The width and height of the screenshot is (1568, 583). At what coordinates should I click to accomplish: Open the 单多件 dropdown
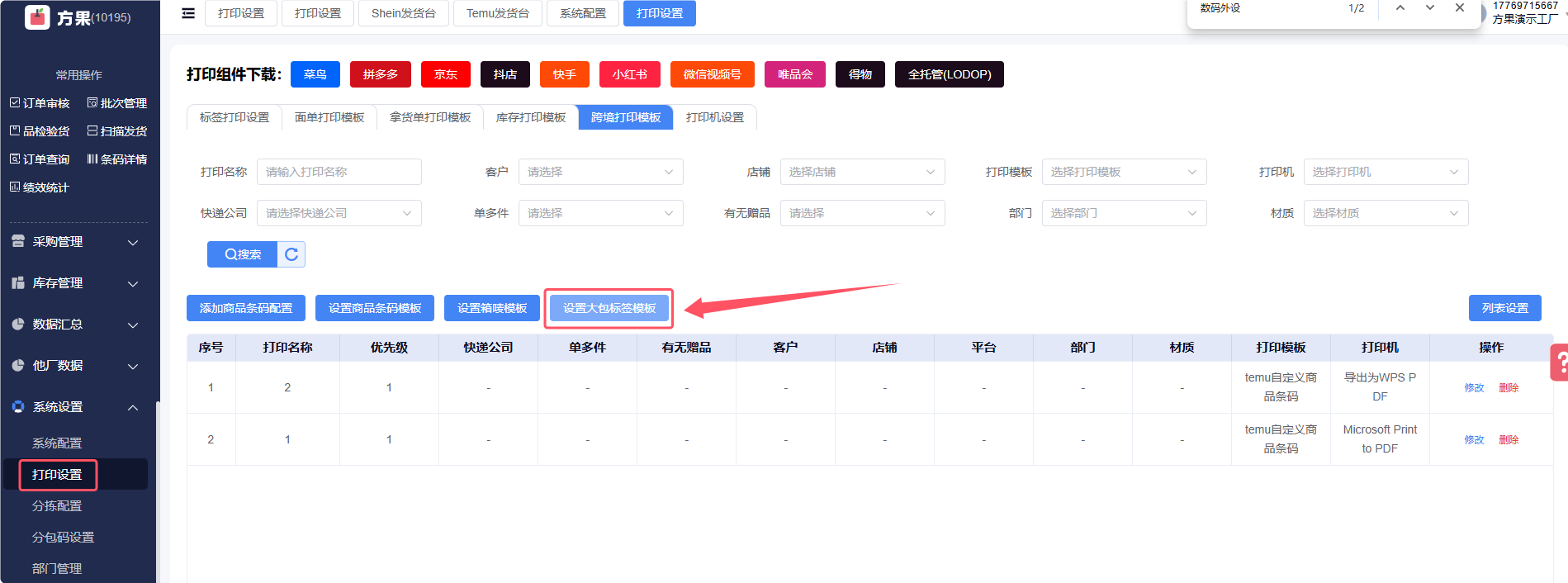[601, 213]
